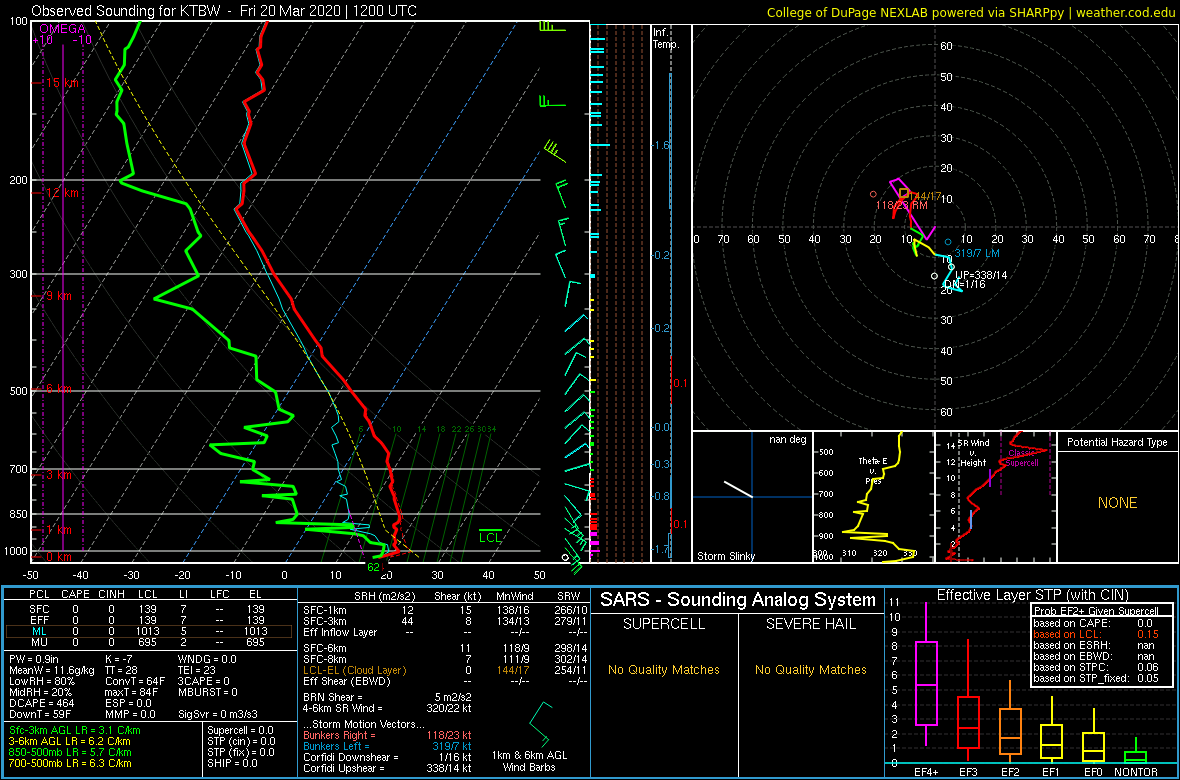This screenshot has width=1180, height=780.
Task: Click the 'SARS - Sounding Analog System' heading
Action: coord(738,600)
